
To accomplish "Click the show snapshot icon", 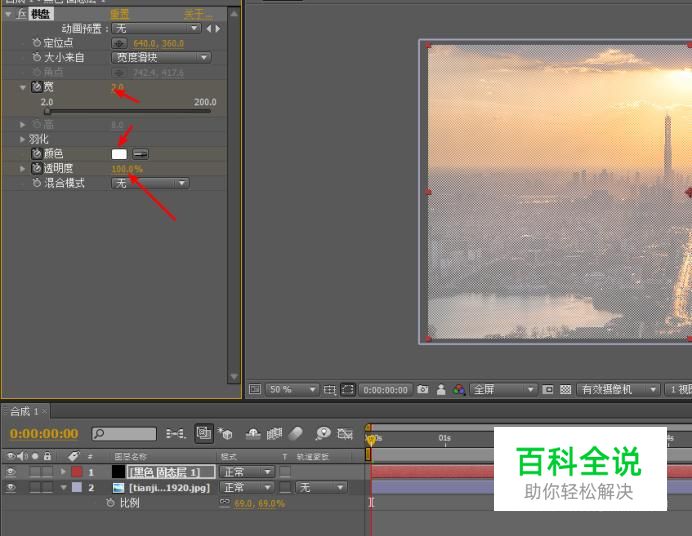I will (441, 390).
